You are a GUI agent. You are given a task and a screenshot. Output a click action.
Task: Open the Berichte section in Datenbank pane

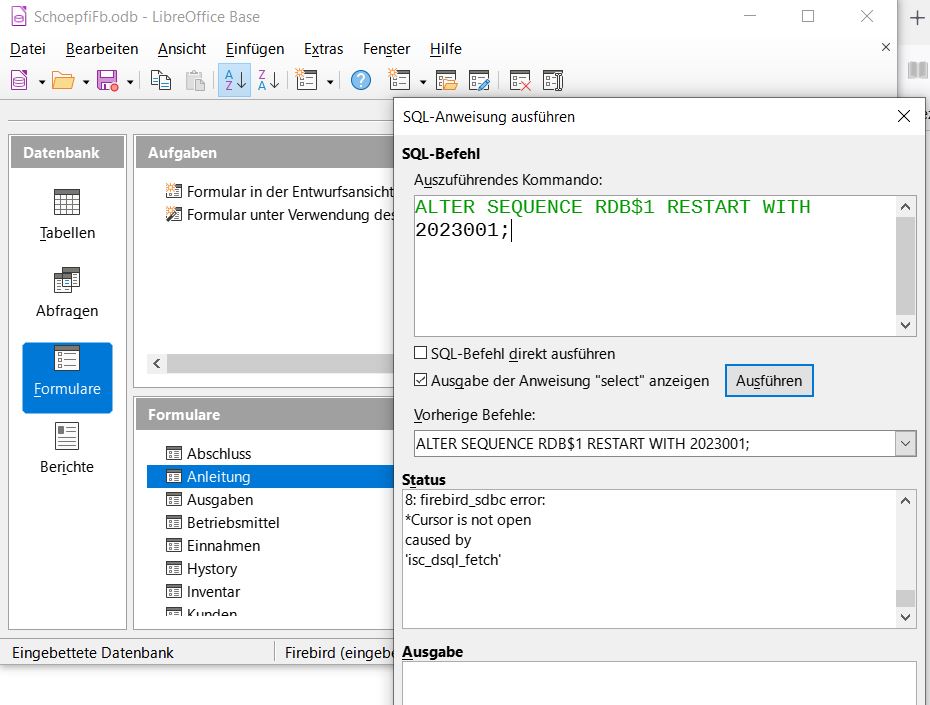coord(67,448)
